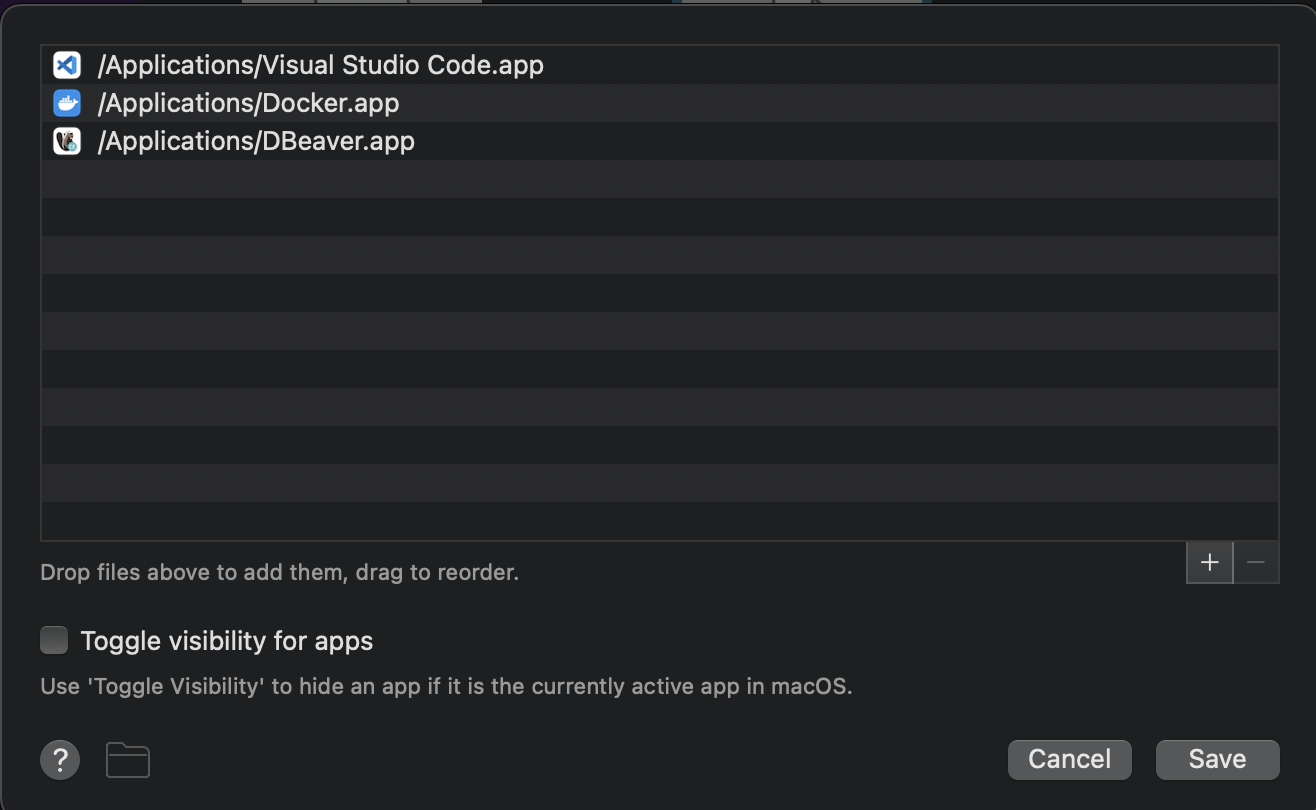
Task: Cancel the dialog
Action: pyautogui.click(x=1069, y=759)
